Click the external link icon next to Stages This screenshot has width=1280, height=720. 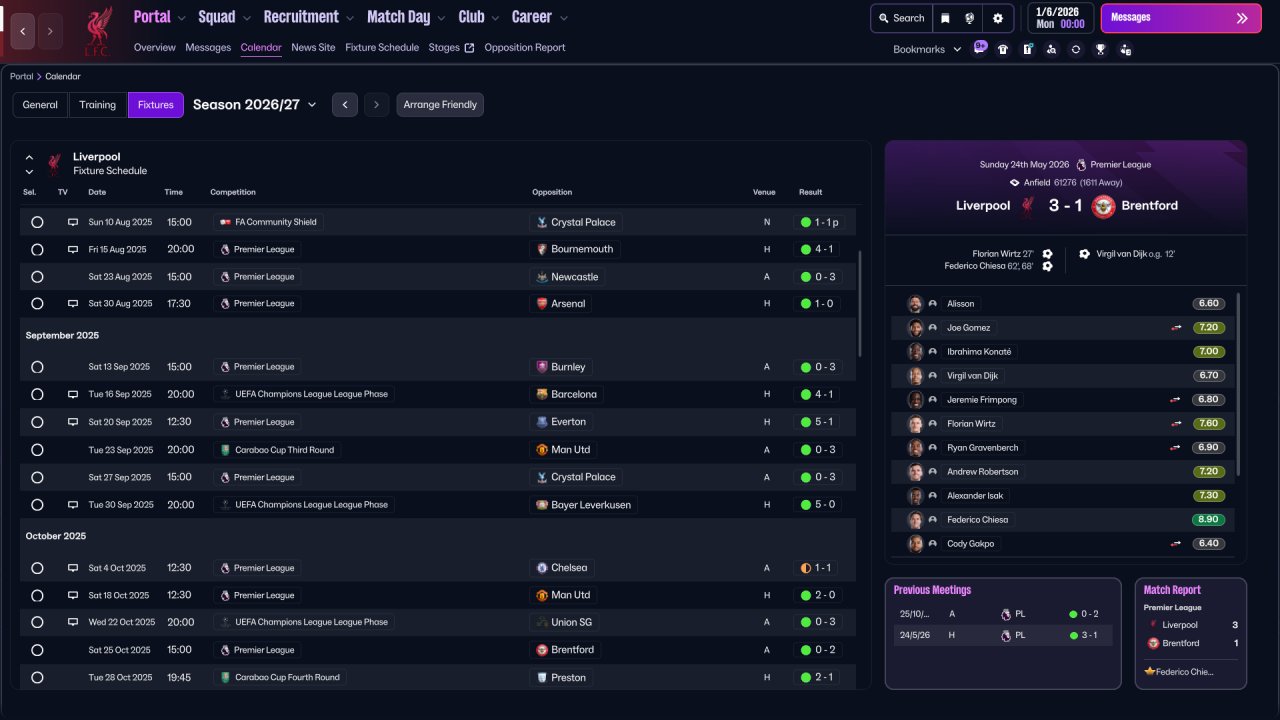[469, 48]
